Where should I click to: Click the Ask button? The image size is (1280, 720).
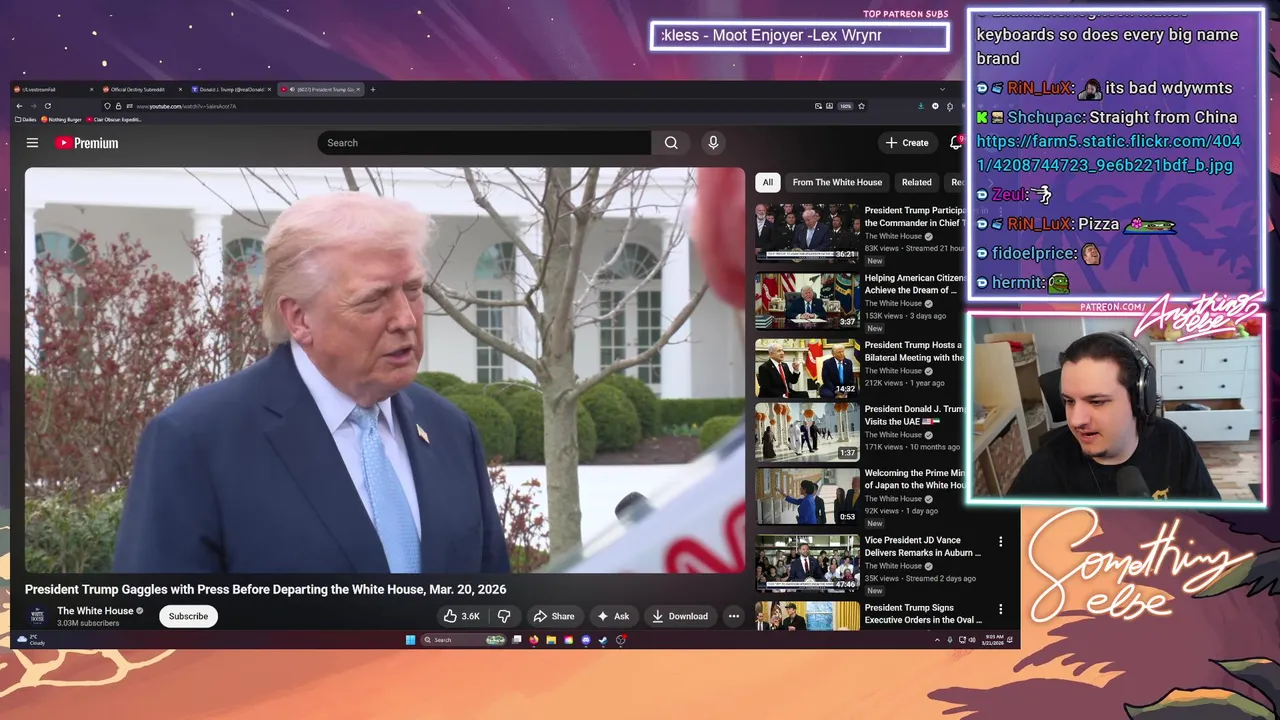coord(613,616)
